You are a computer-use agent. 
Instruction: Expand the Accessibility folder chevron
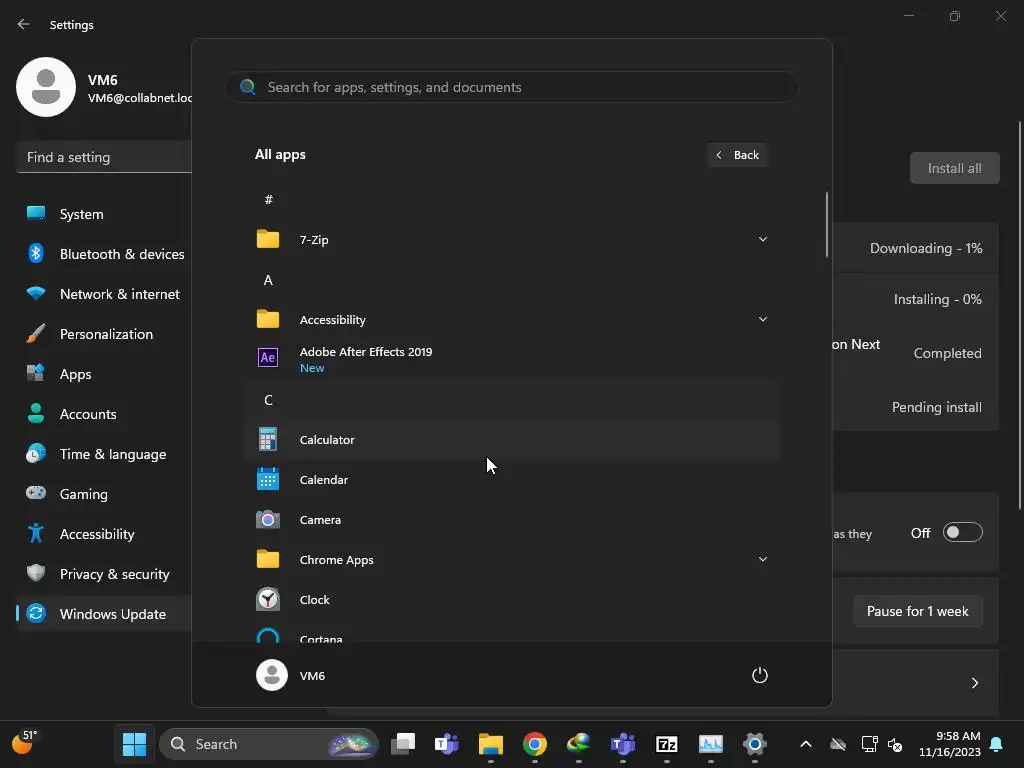click(x=762, y=319)
